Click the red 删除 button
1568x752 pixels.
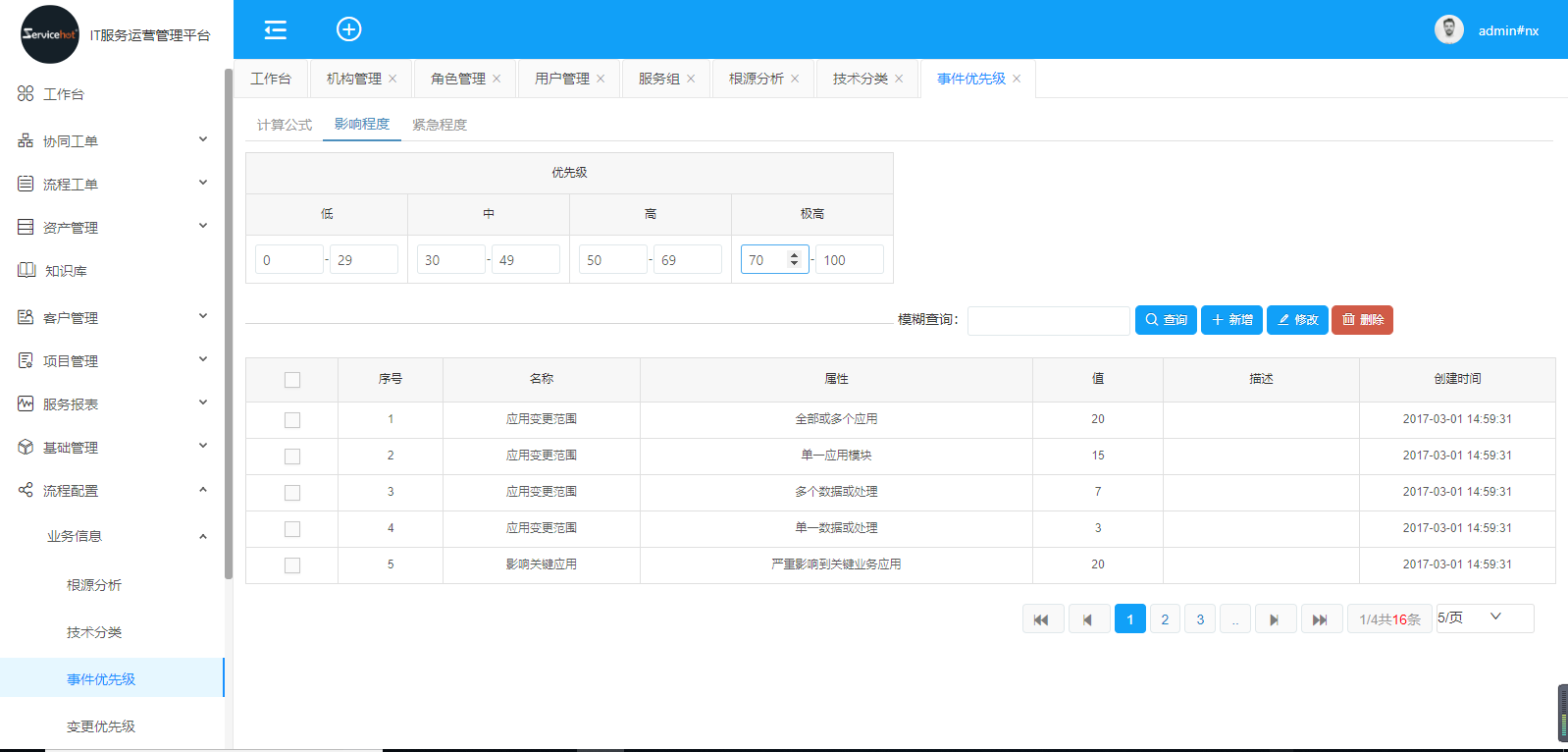1362,320
